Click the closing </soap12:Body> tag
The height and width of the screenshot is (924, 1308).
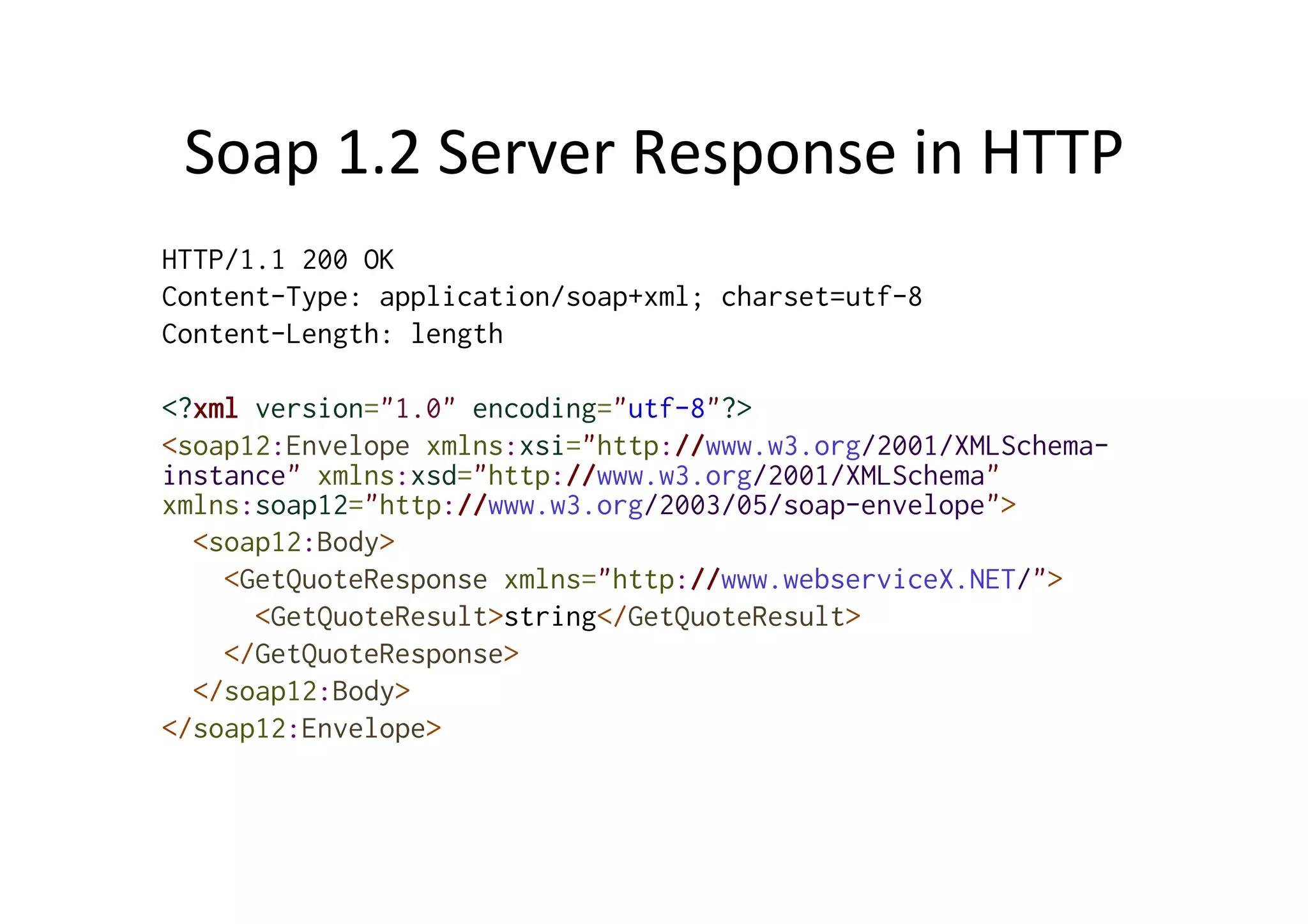(301, 692)
